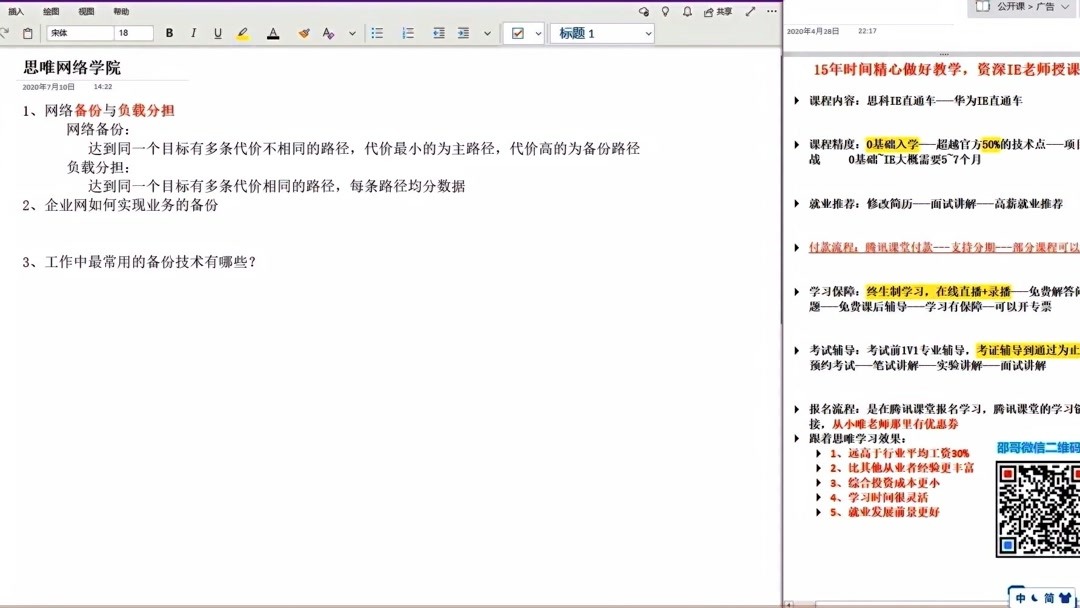1080x608 pixels.
Task: Open notifications via the bell icon
Action: click(x=689, y=10)
